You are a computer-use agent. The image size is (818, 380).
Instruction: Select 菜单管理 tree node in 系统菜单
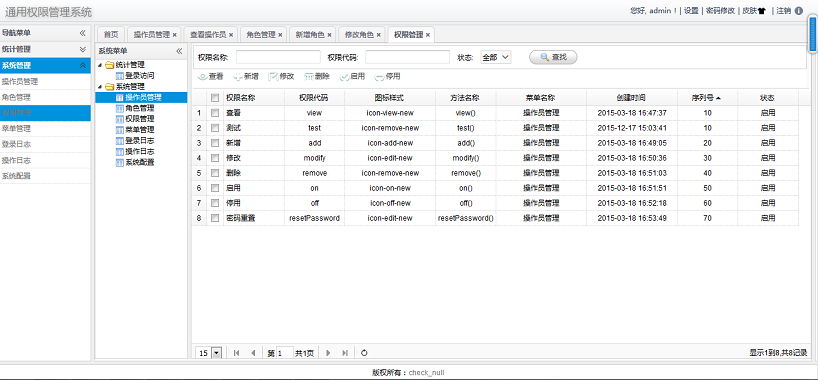(139, 129)
